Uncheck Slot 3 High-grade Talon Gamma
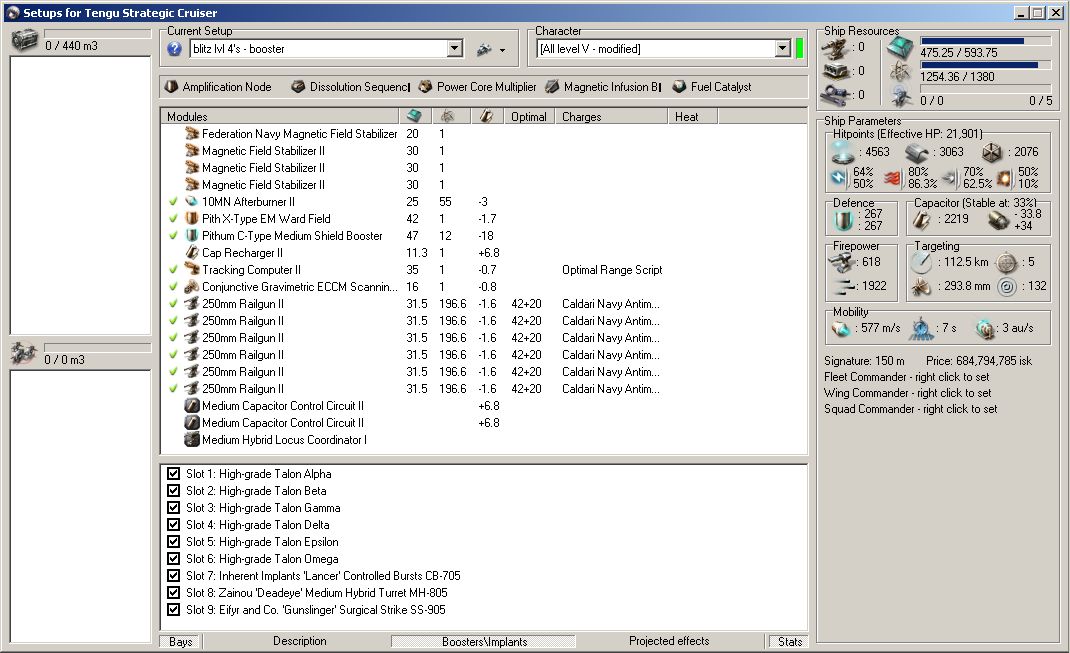 [x=173, y=508]
